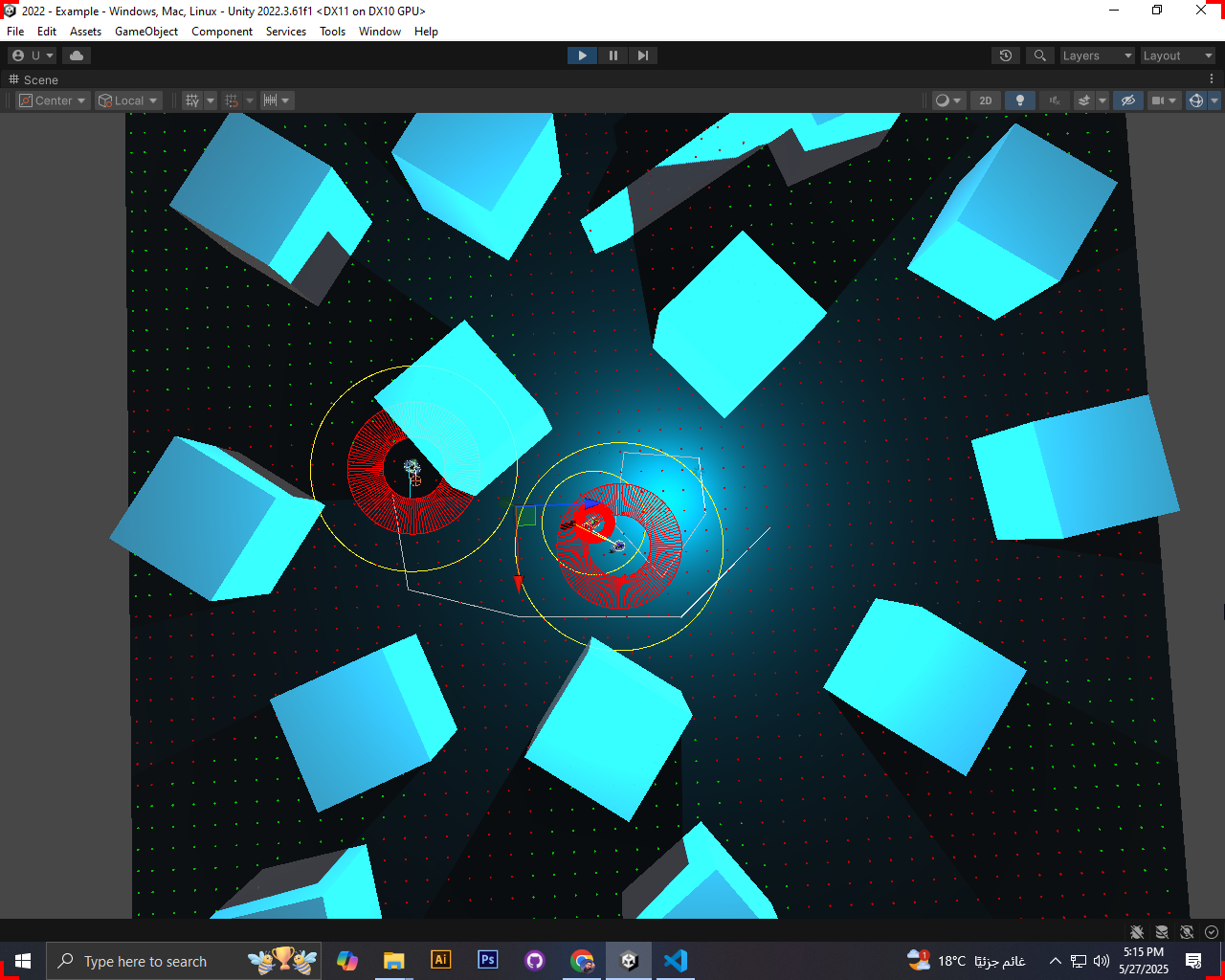Click the green plane handle on move gizmo
Screen dimensions: 1225x980
pos(526,516)
